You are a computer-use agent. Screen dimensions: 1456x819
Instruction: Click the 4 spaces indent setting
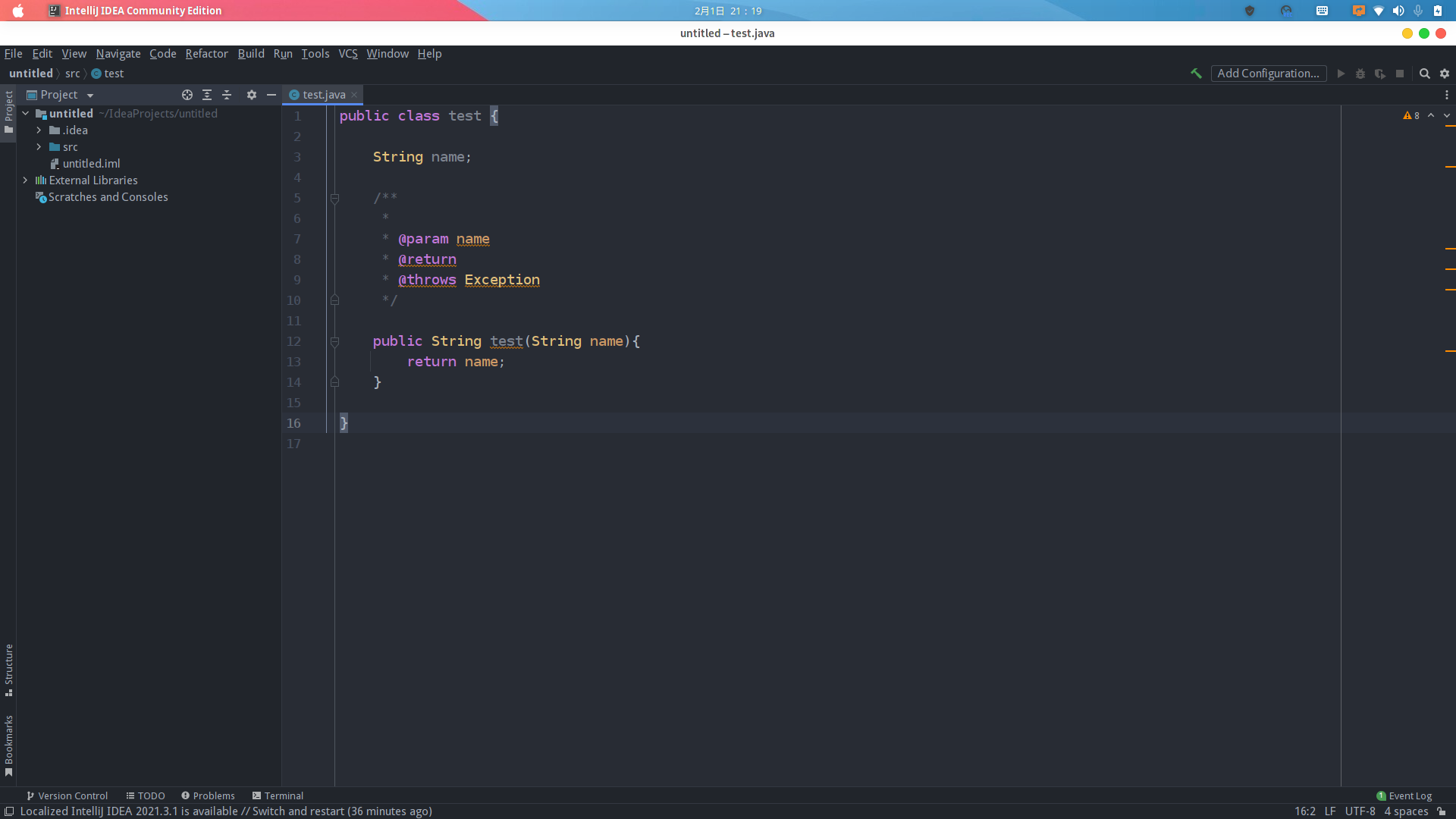1407,811
